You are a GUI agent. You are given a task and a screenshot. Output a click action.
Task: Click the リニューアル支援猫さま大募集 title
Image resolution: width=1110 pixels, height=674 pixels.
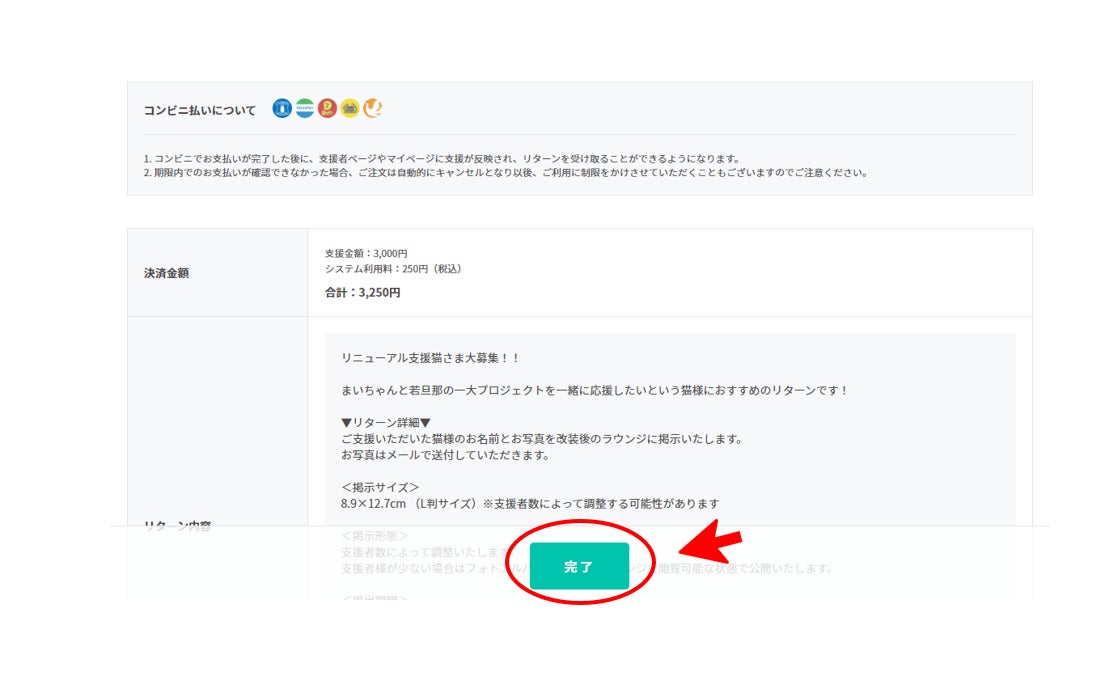point(430,358)
